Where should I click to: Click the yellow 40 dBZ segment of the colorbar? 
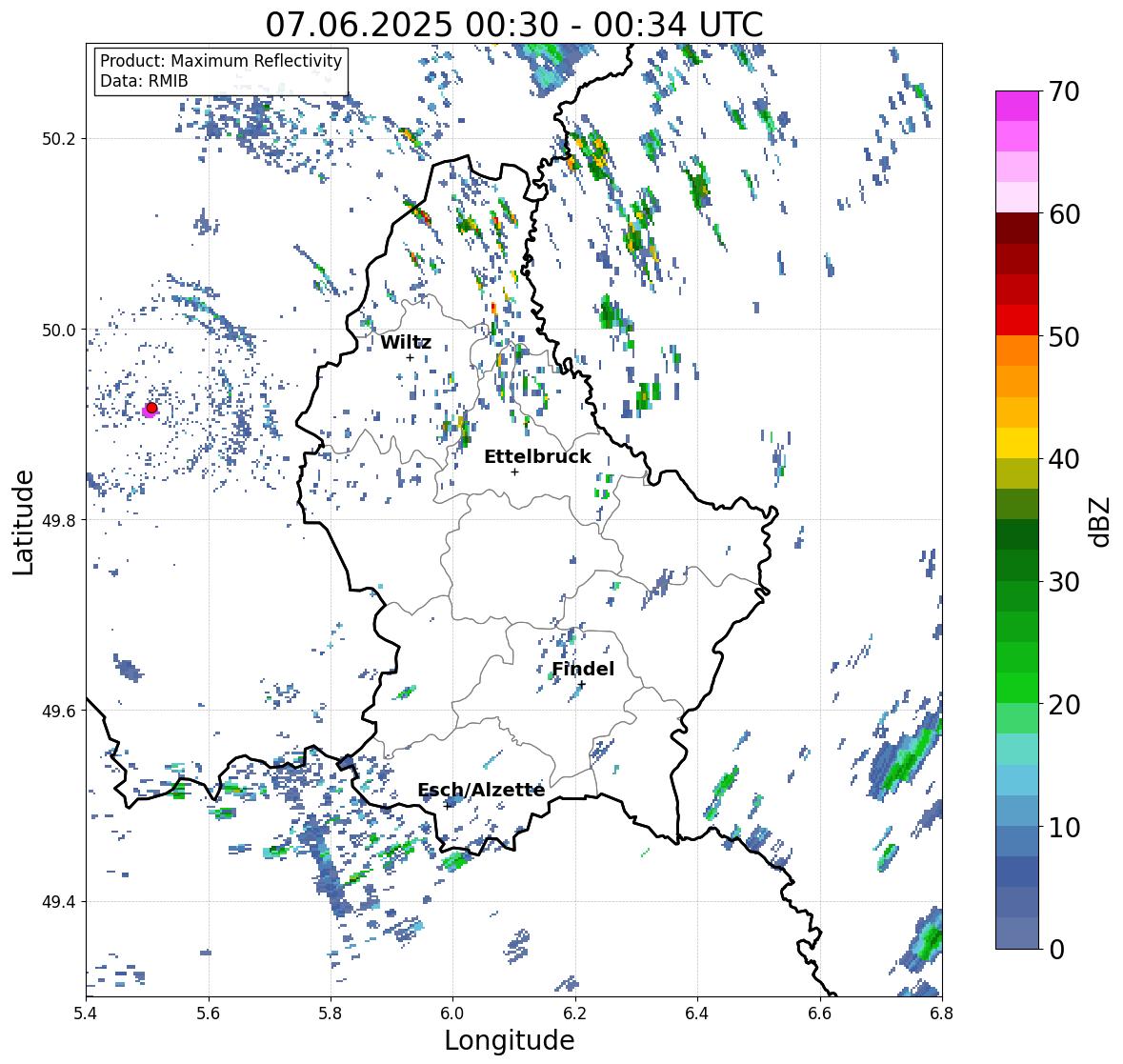1017,443
